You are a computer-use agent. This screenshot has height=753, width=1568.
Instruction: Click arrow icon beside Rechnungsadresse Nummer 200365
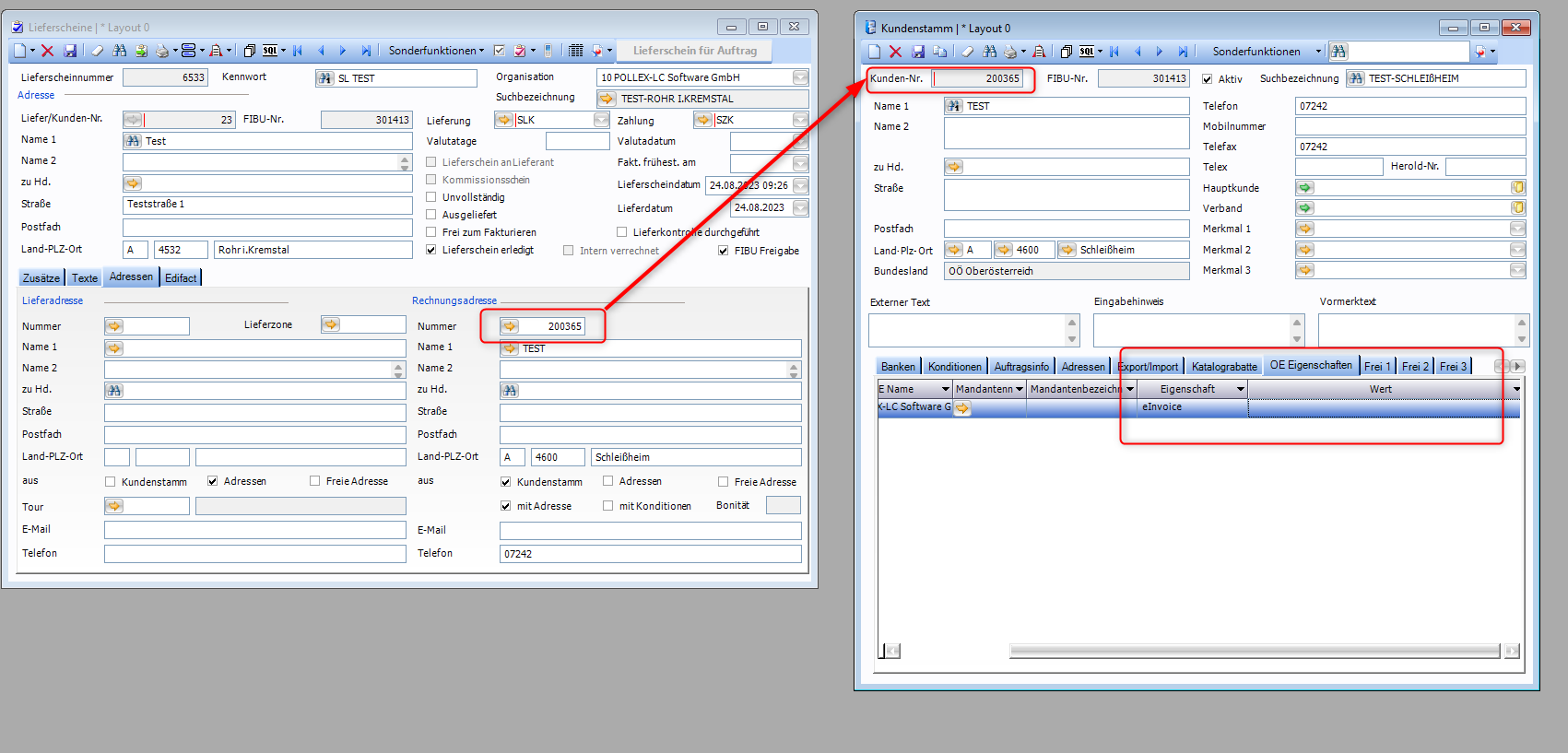pos(510,326)
